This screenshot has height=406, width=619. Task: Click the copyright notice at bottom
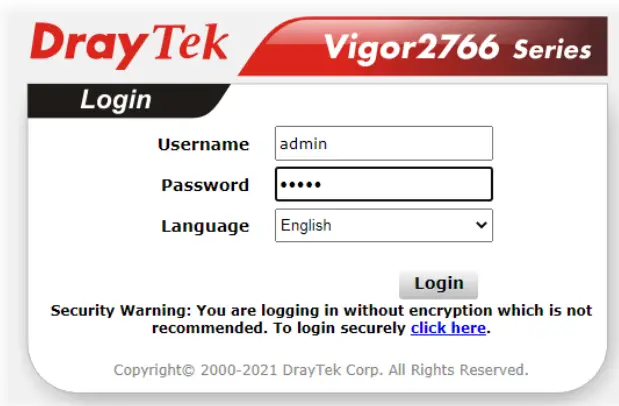[321, 370]
